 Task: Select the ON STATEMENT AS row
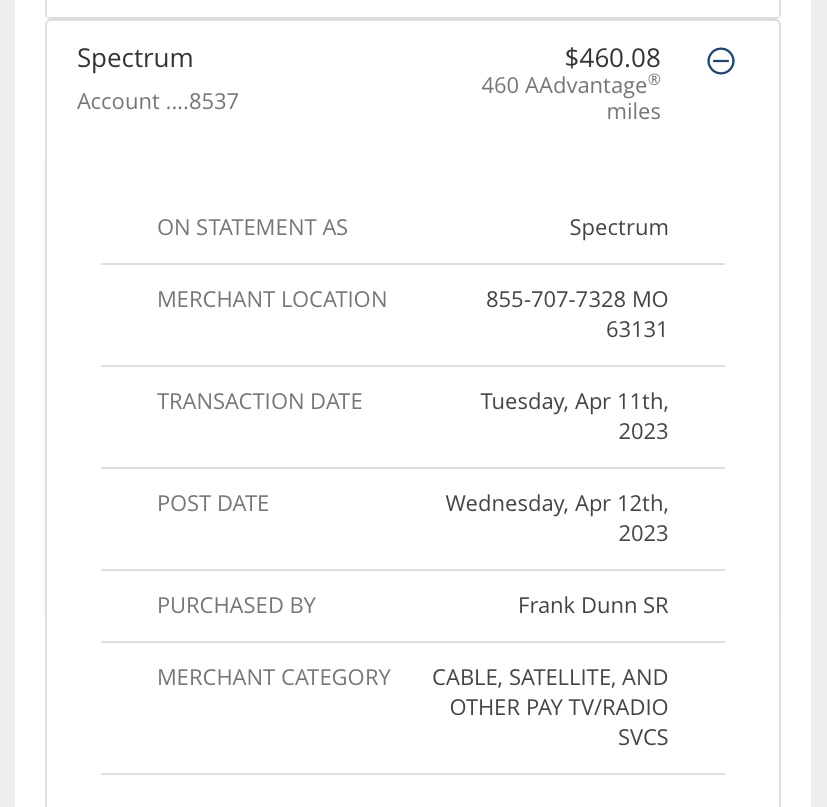(x=413, y=227)
